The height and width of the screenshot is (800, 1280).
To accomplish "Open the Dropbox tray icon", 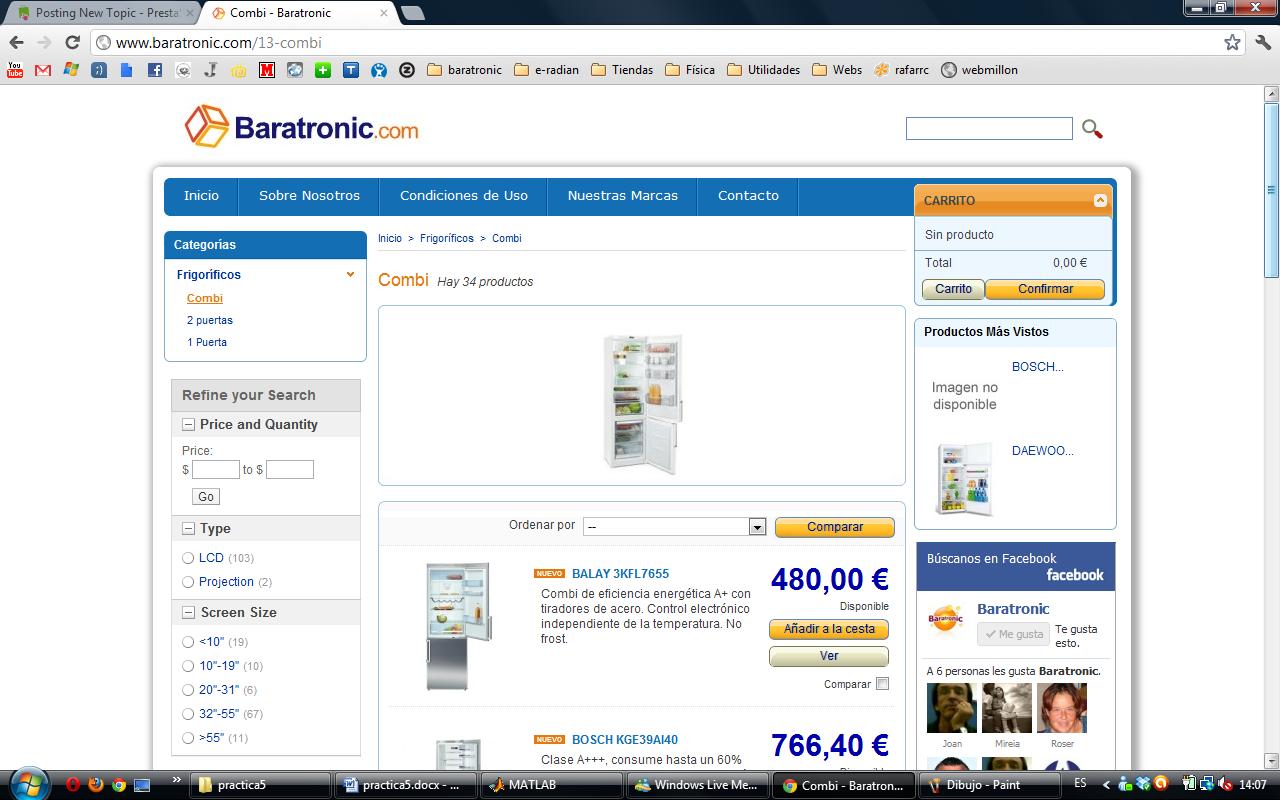I will (x=1142, y=785).
